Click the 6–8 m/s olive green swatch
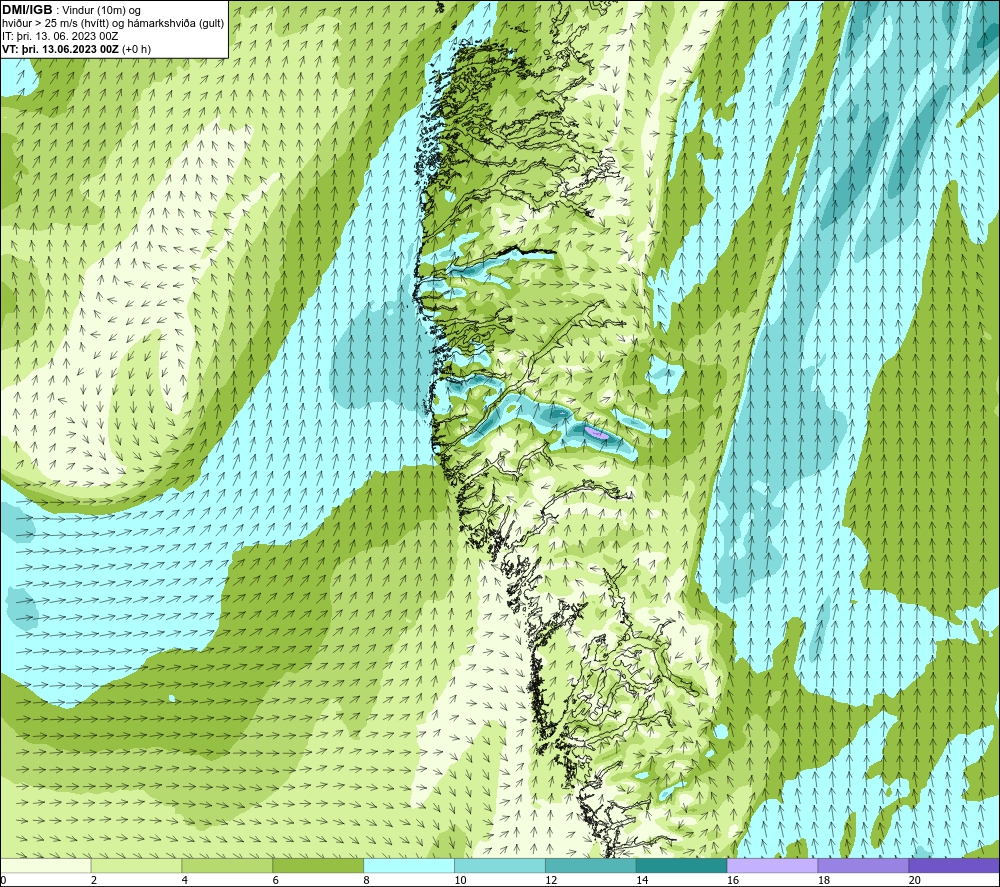 pyautogui.click(x=318, y=865)
